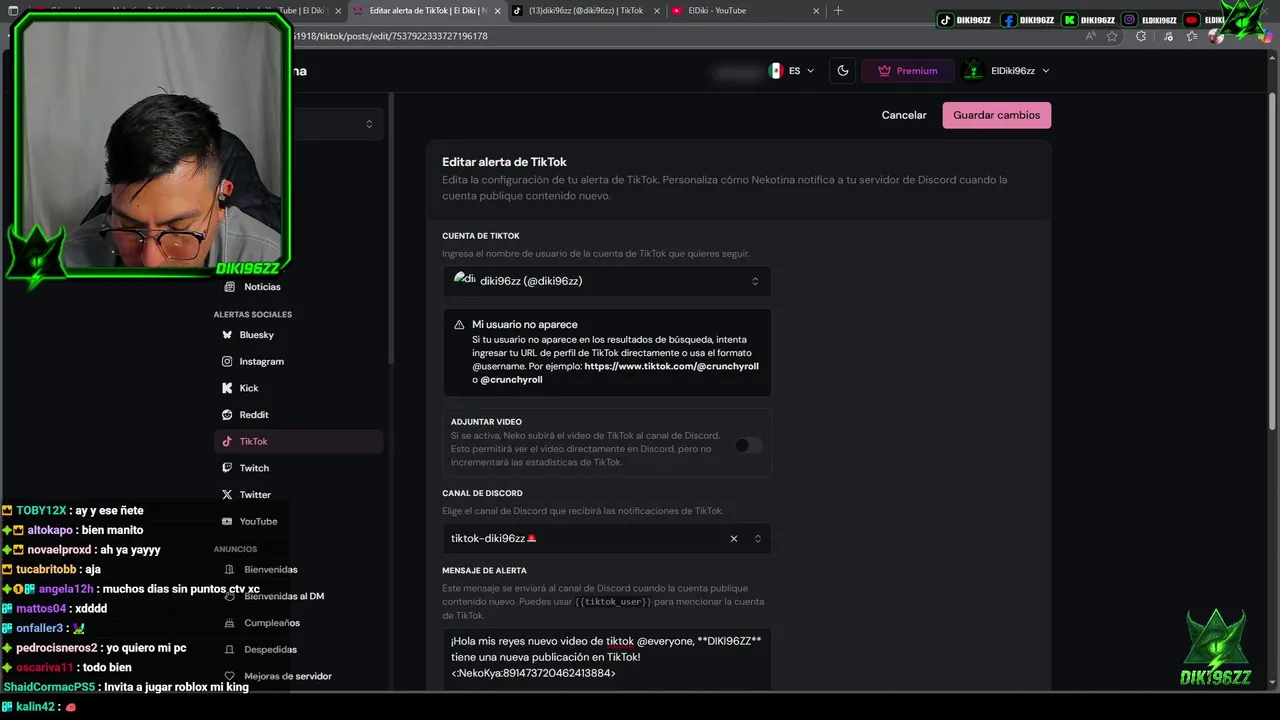Enable the Adjuntar video toggle
This screenshot has height=720, width=1280.
point(748,445)
